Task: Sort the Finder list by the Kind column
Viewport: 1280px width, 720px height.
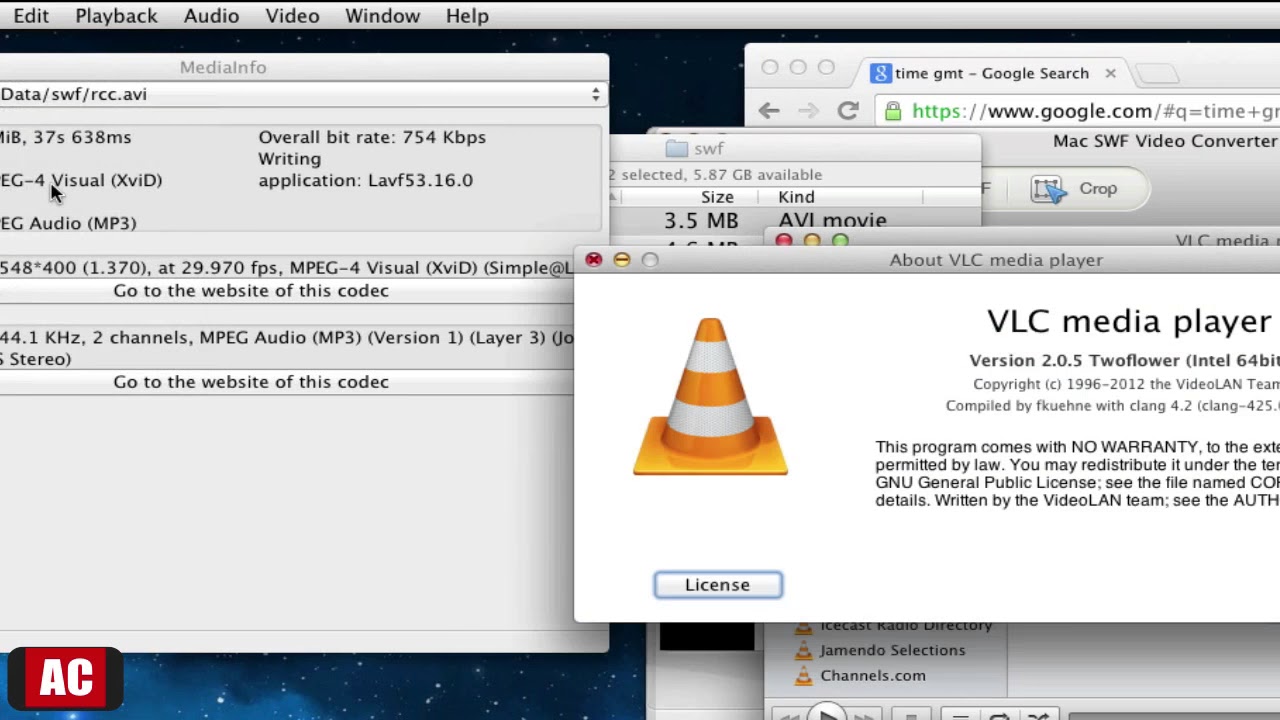Action: [796, 197]
